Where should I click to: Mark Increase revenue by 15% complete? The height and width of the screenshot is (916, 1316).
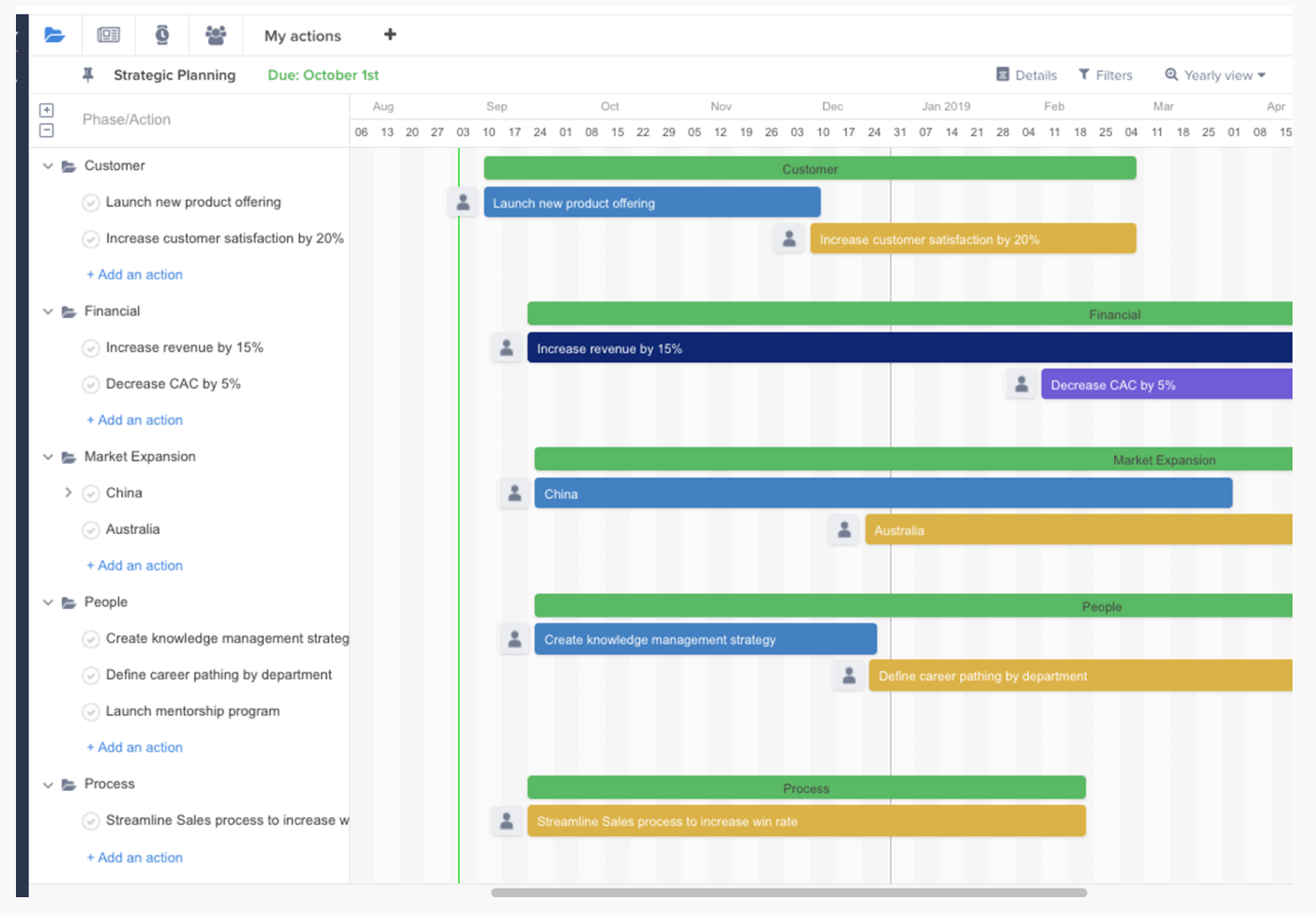91,348
